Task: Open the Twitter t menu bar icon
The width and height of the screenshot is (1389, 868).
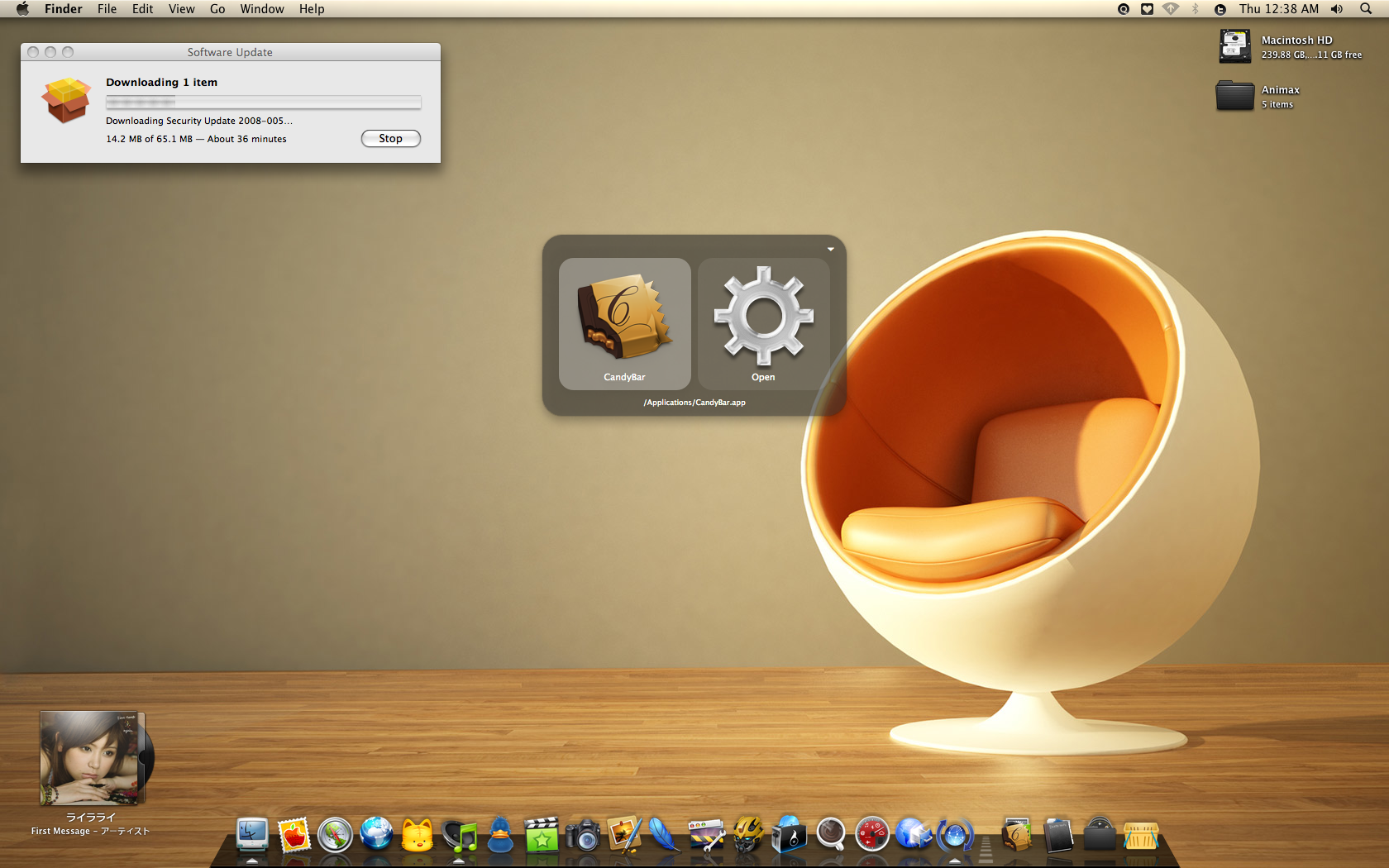Action: 1220,9
